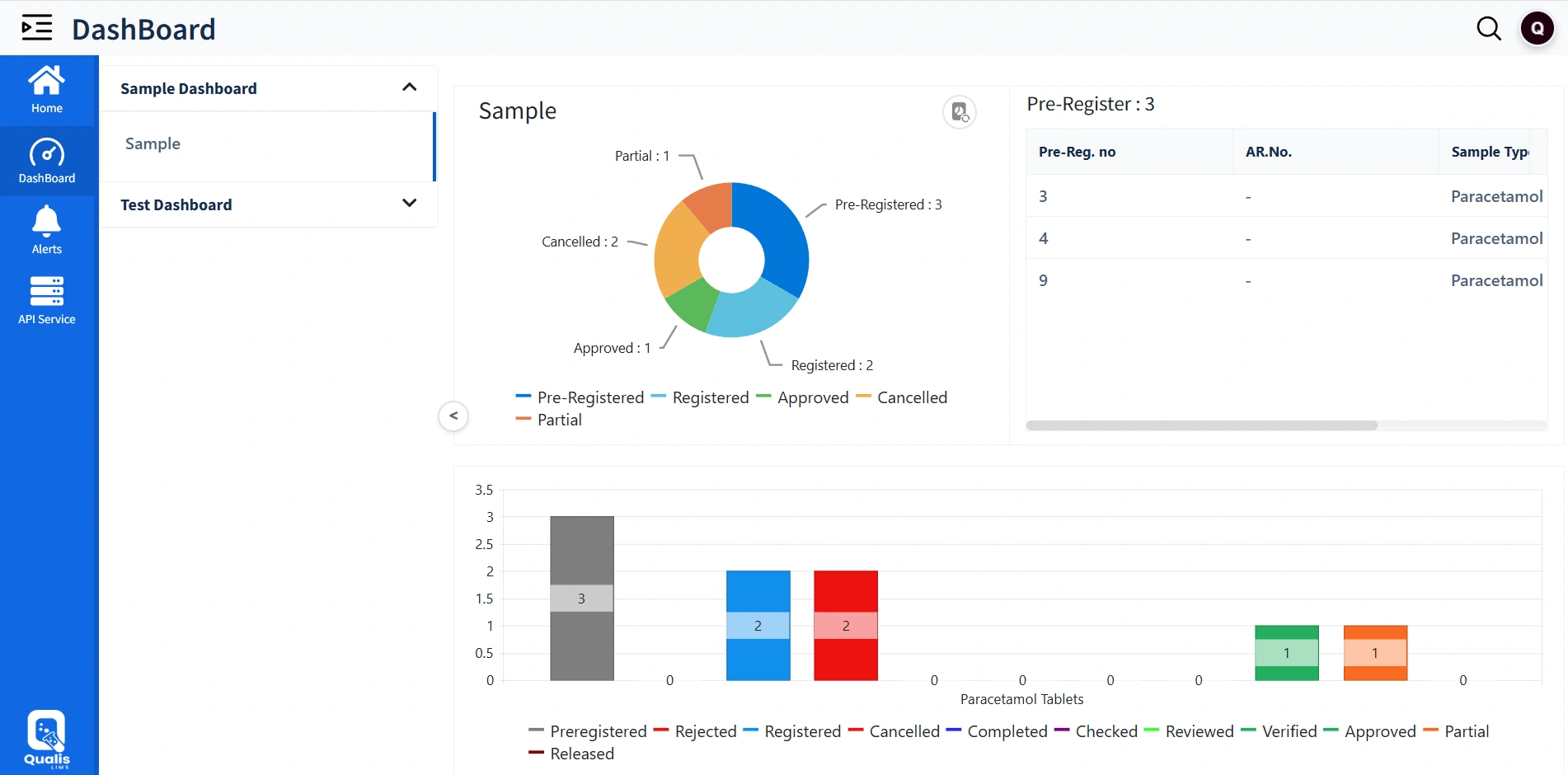1568x775 pixels.
Task: Click the Paracetamol sample type link
Action: pyautogui.click(x=1497, y=196)
